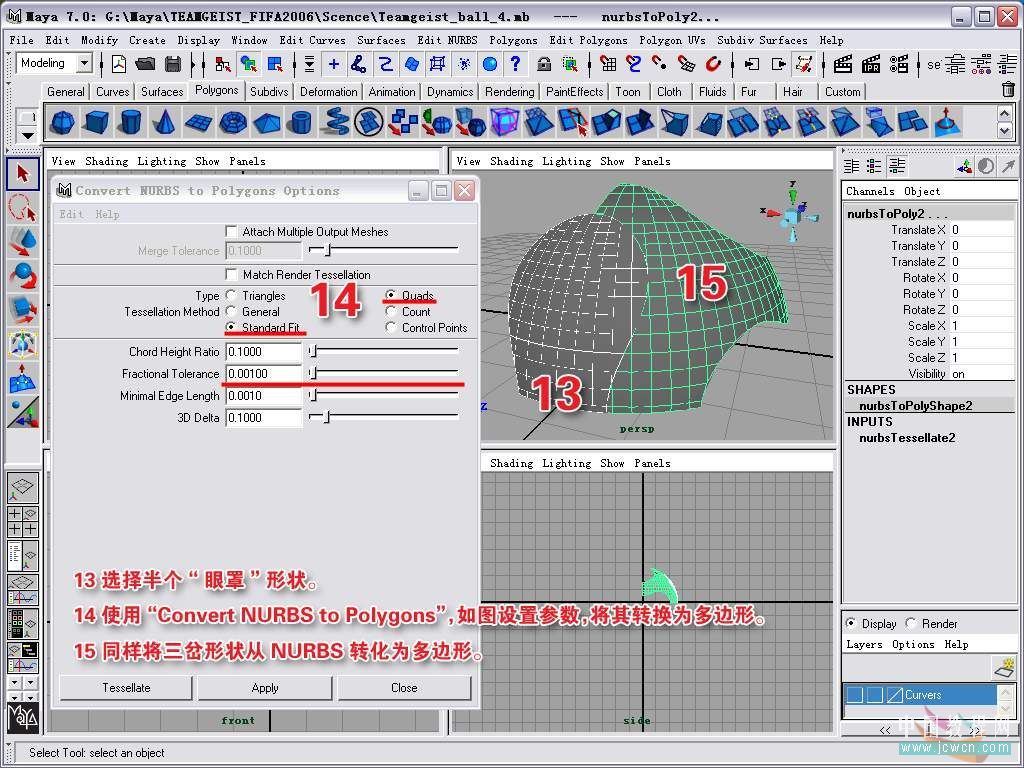The width and height of the screenshot is (1024, 768).
Task: Switch to the Deformation shelf tab
Action: (328, 91)
